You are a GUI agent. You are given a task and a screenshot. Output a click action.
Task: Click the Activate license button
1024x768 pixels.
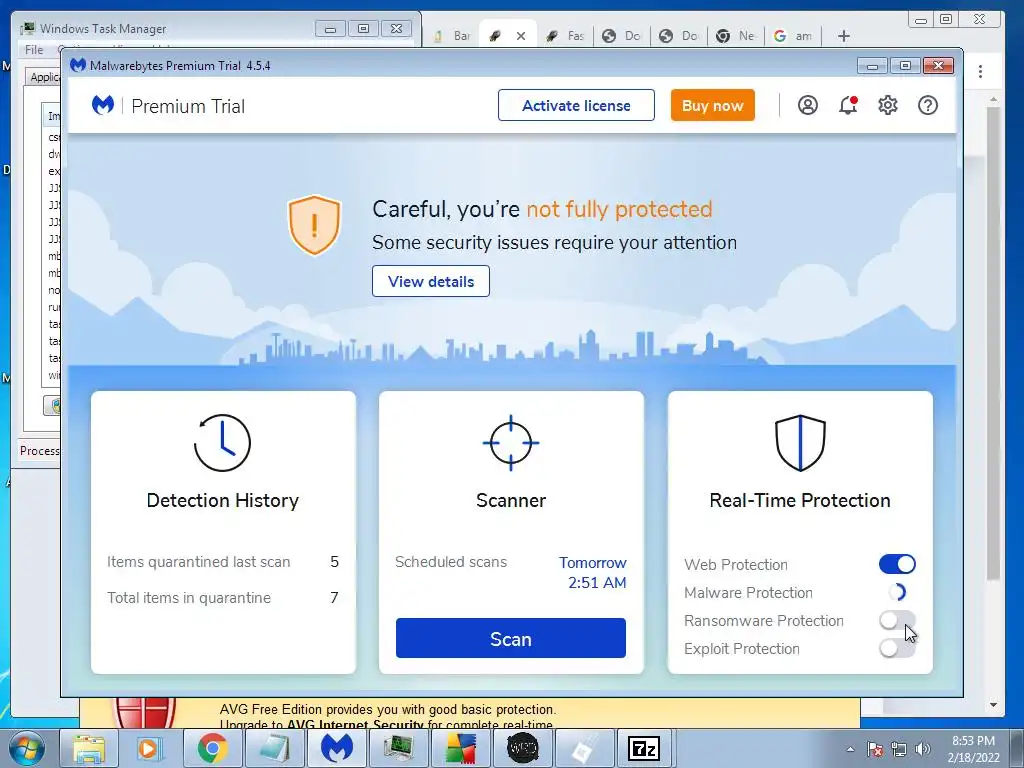576,105
